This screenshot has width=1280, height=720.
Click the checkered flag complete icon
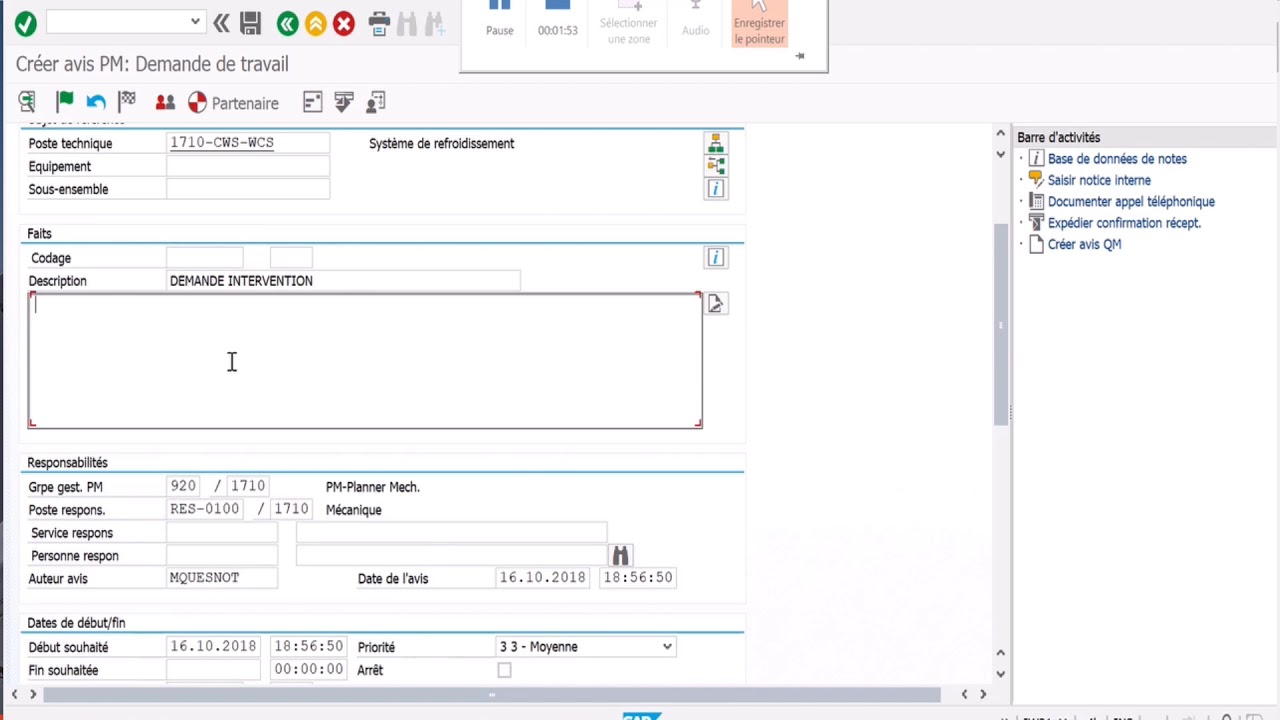click(x=127, y=101)
